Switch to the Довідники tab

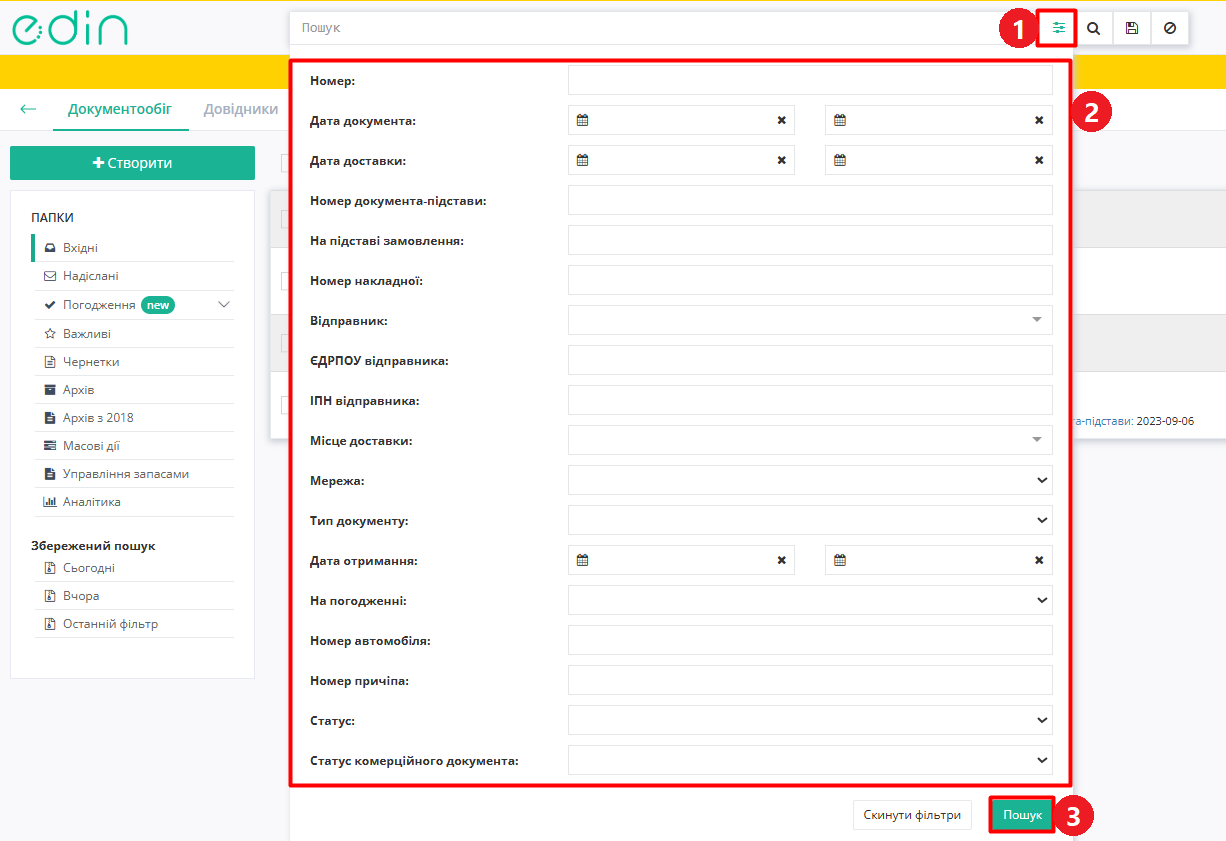(x=241, y=109)
